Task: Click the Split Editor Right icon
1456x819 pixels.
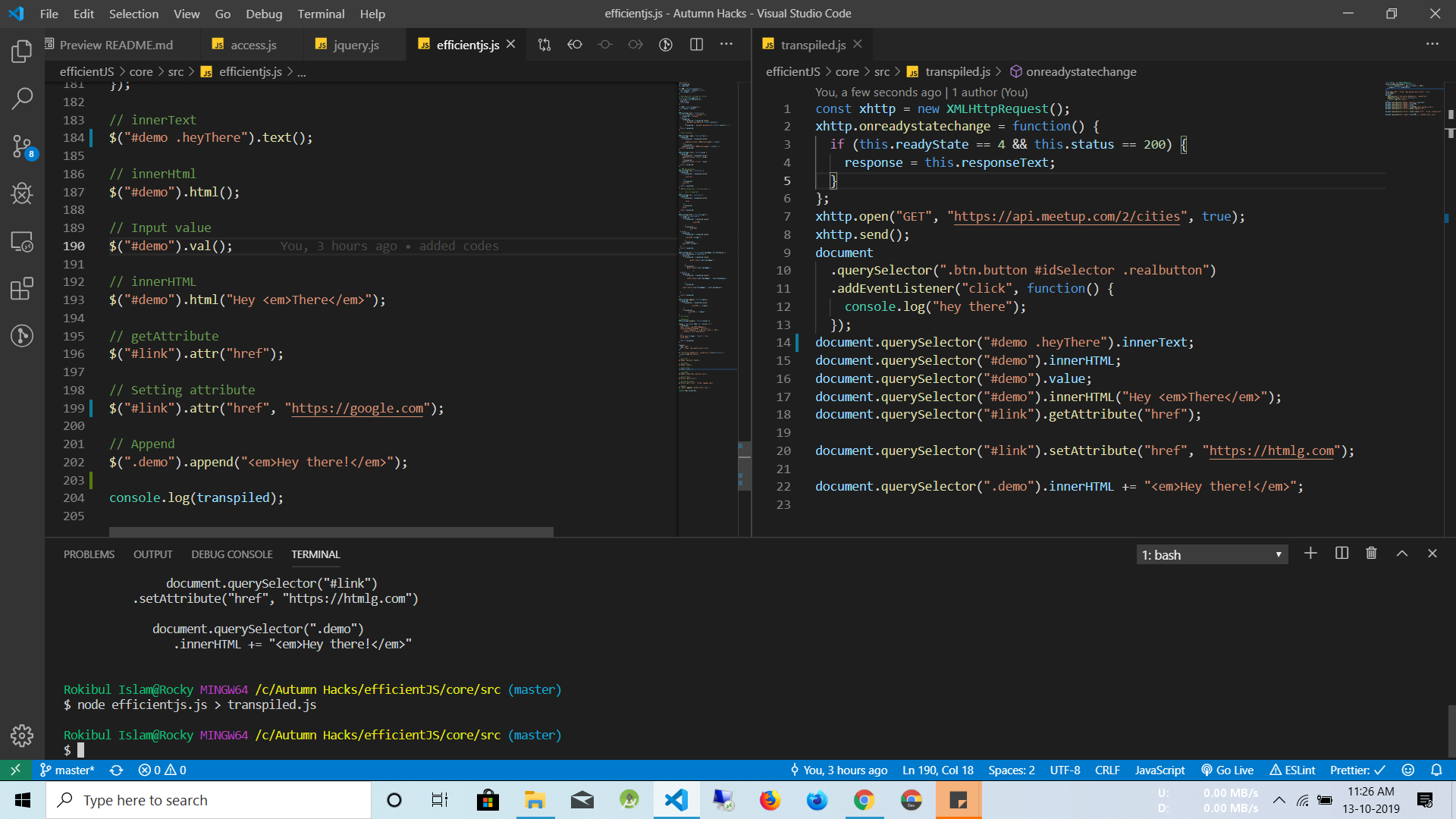Action: pyautogui.click(x=696, y=45)
